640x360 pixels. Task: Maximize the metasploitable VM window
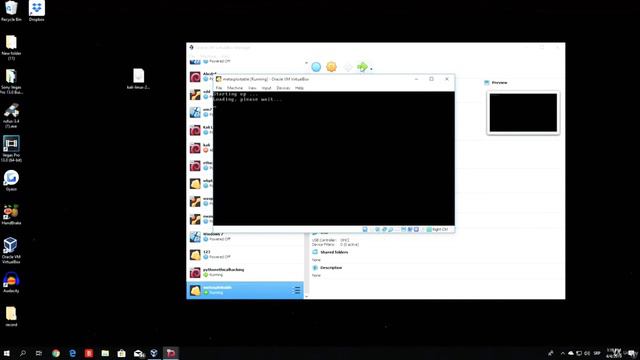(431, 79)
